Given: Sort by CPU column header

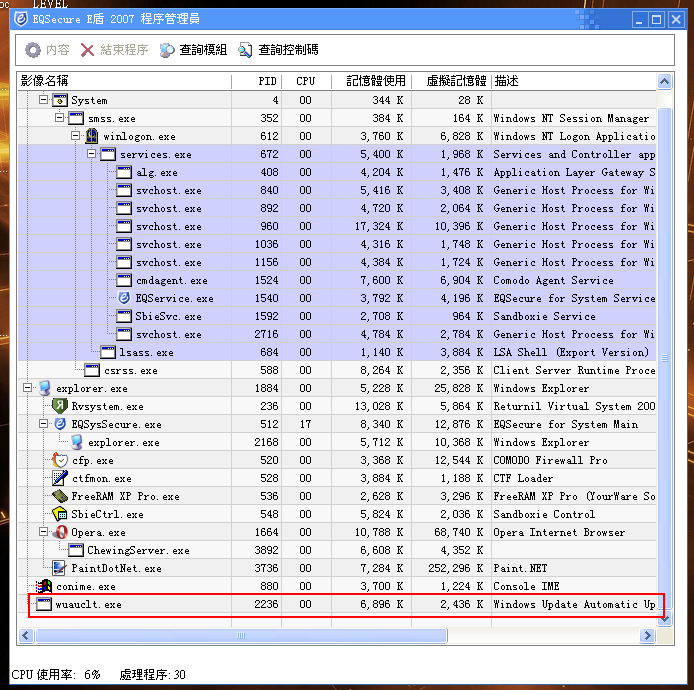Looking at the screenshot, I should pyautogui.click(x=306, y=81).
